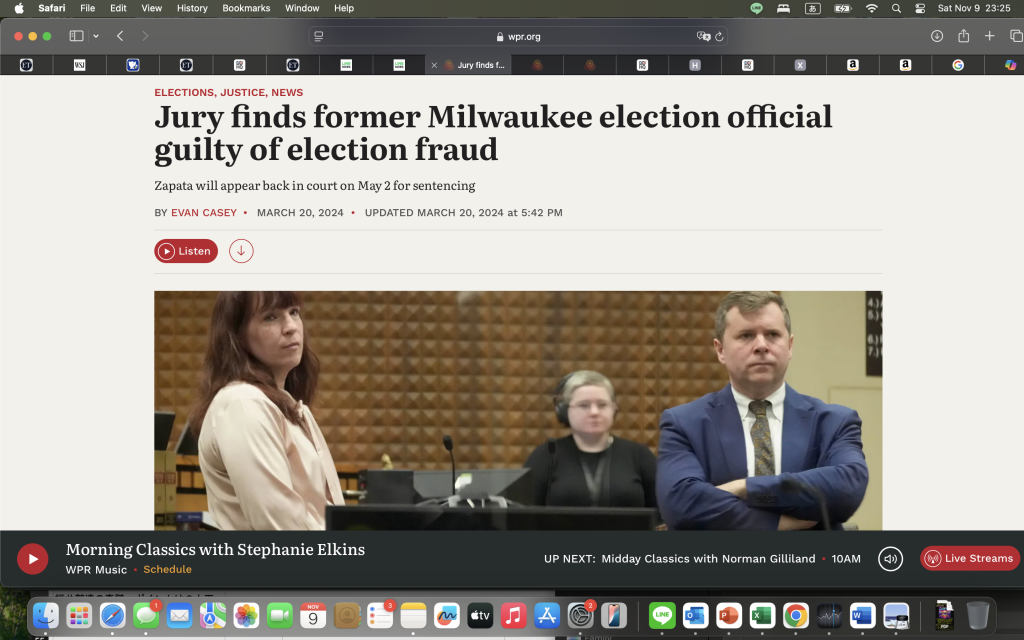Toggle the Safari sidebar

pyautogui.click(x=76, y=36)
